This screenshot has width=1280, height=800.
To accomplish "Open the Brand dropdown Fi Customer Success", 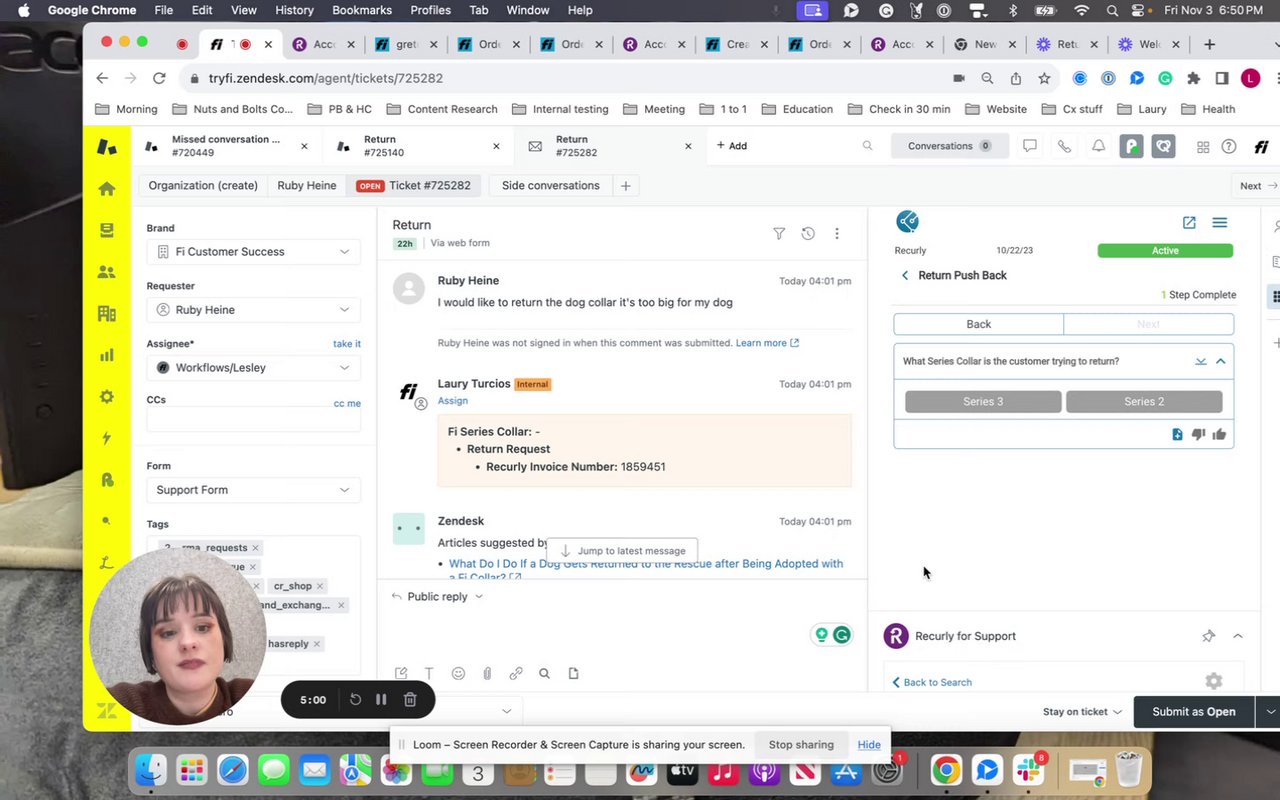I will (253, 252).
